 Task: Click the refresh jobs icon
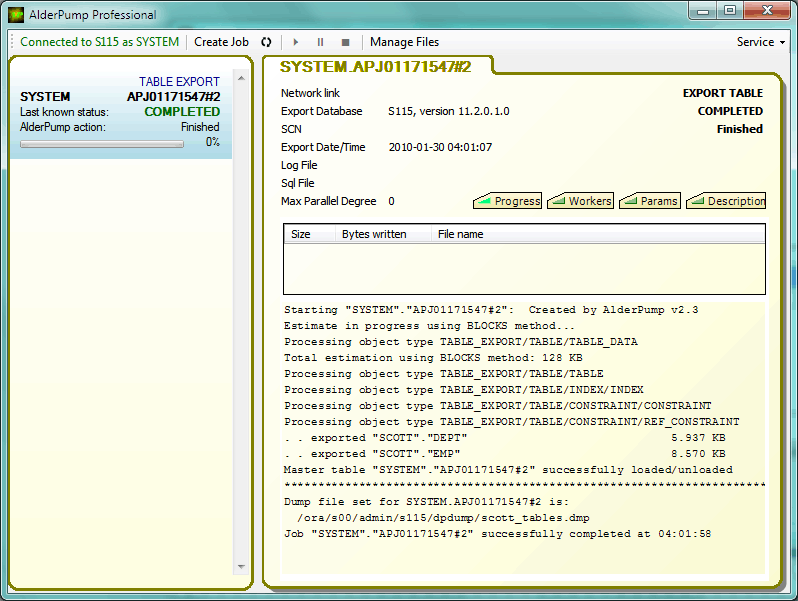(x=266, y=42)
